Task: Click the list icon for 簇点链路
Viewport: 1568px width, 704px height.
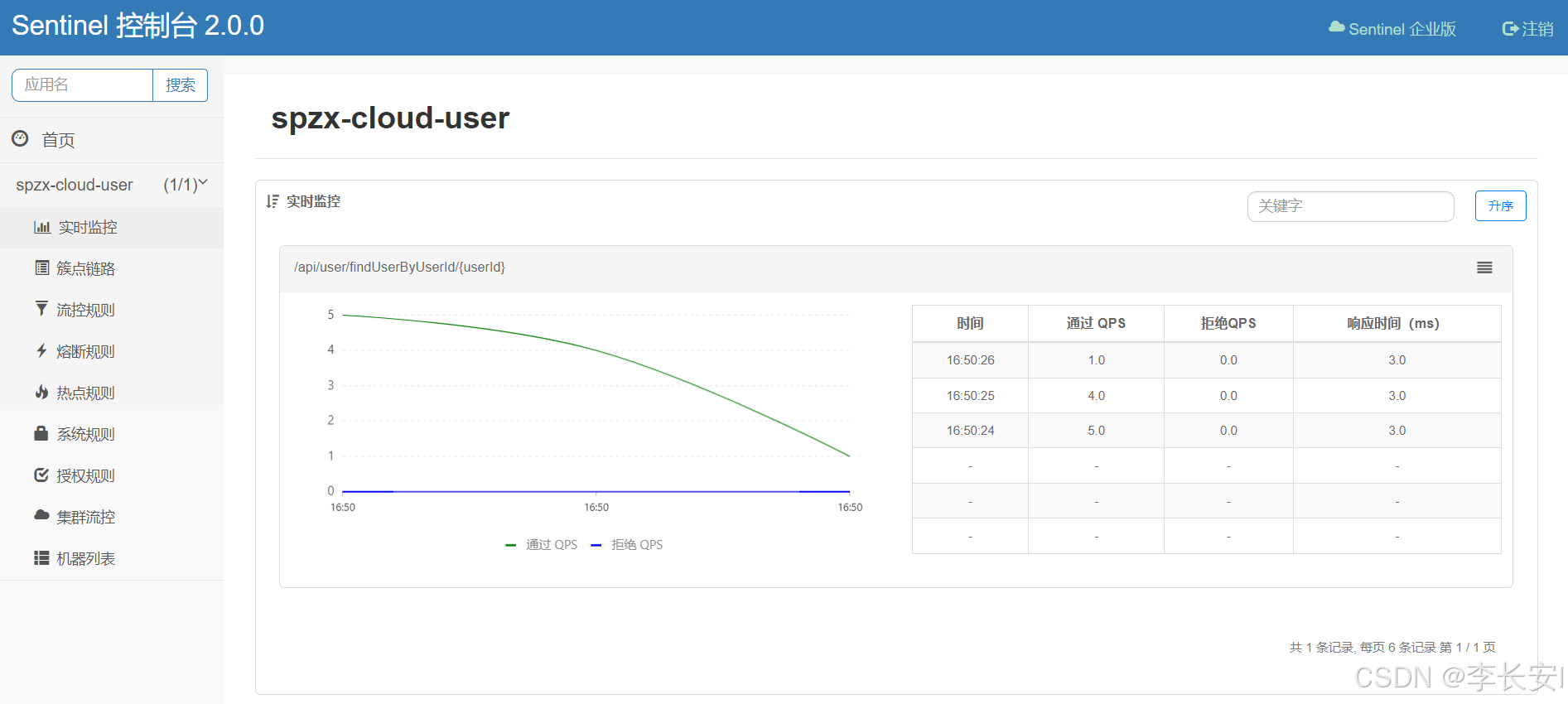Action: pyautogui.click(x=42, y=268)
